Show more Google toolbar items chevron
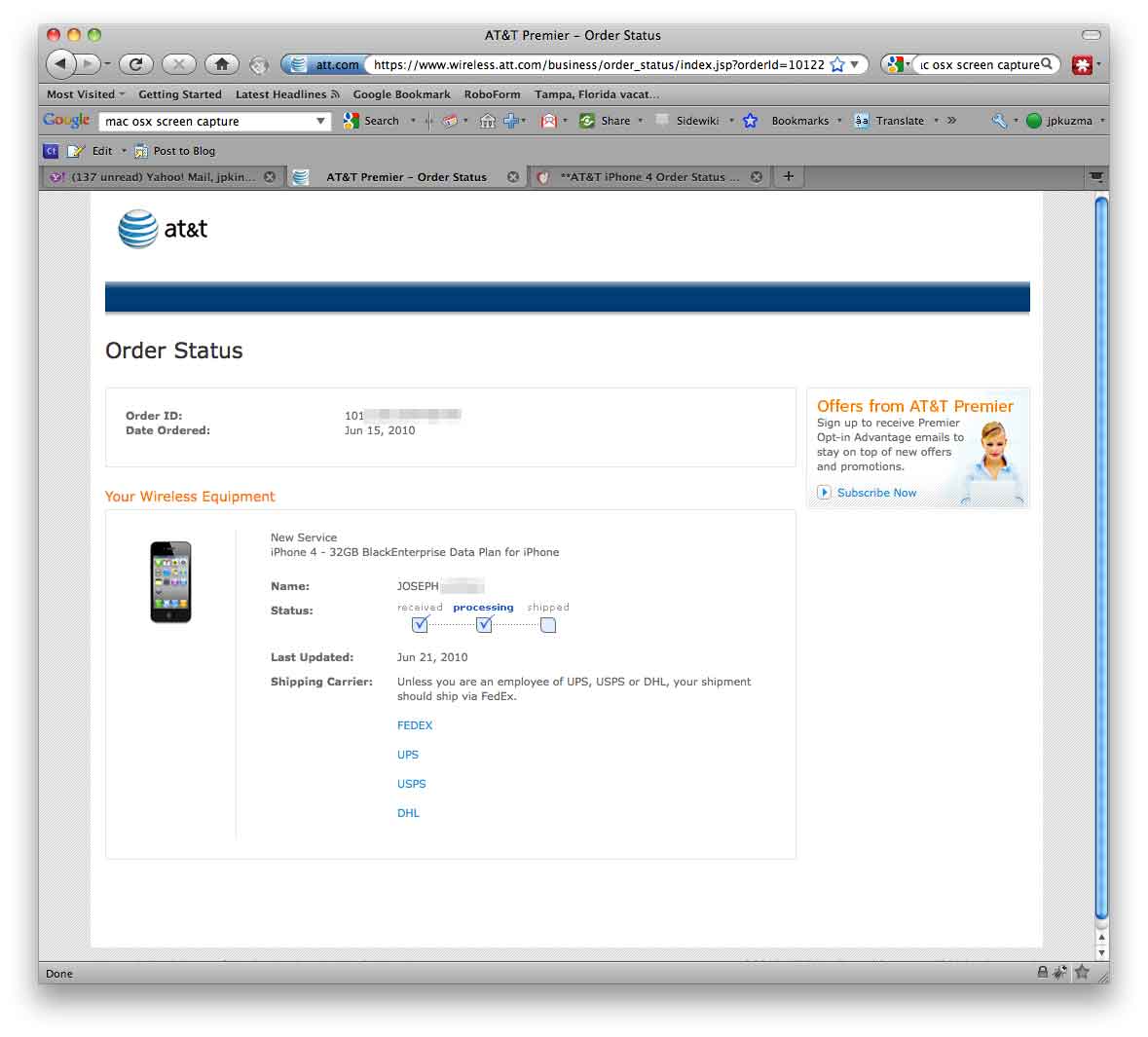The width and height of the screenshot is (1148, 1037). pos(951,121)
